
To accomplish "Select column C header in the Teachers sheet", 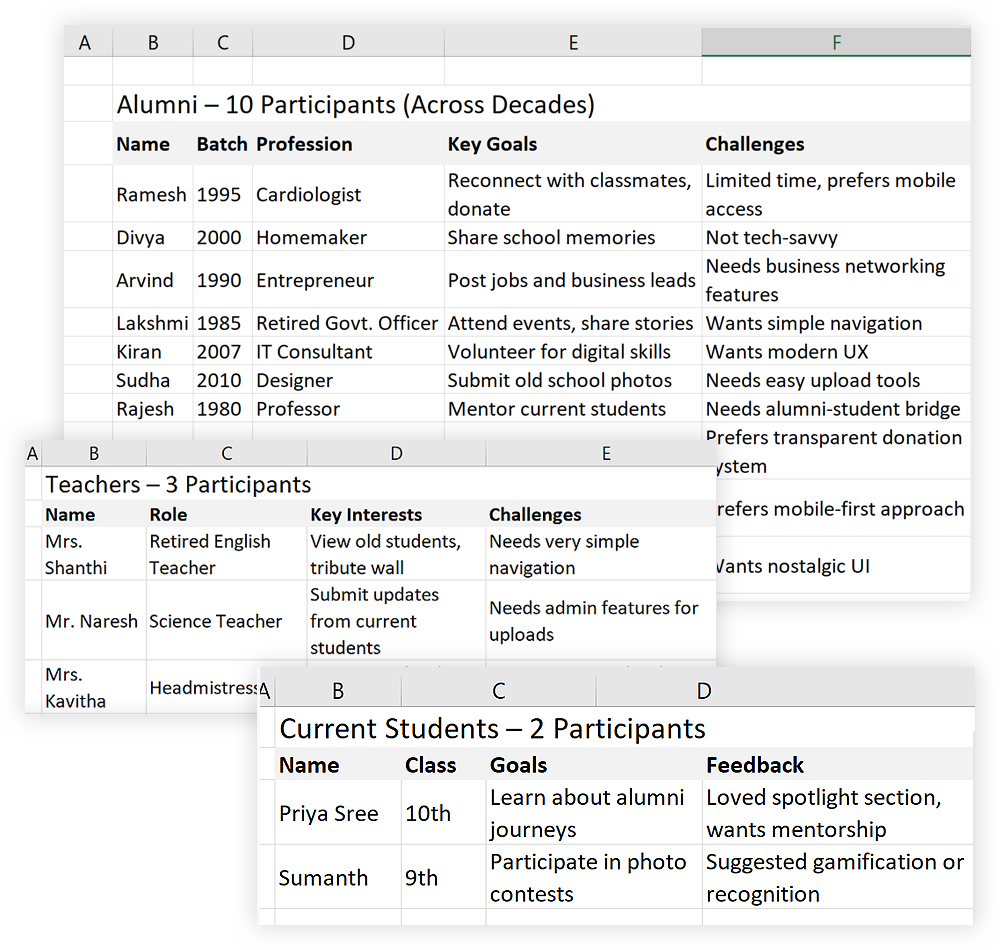I will tap(226, 452).
